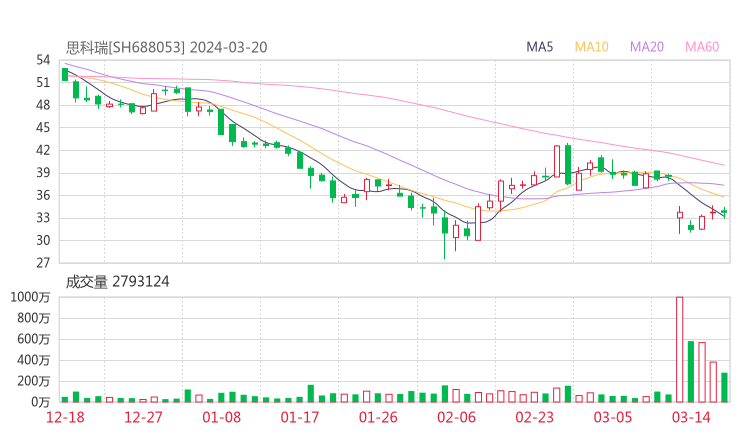Image resolution: width=740 pixels, height=440 pixels.
Task: Click the 01-08 date axis label
Action: (221, 417)
